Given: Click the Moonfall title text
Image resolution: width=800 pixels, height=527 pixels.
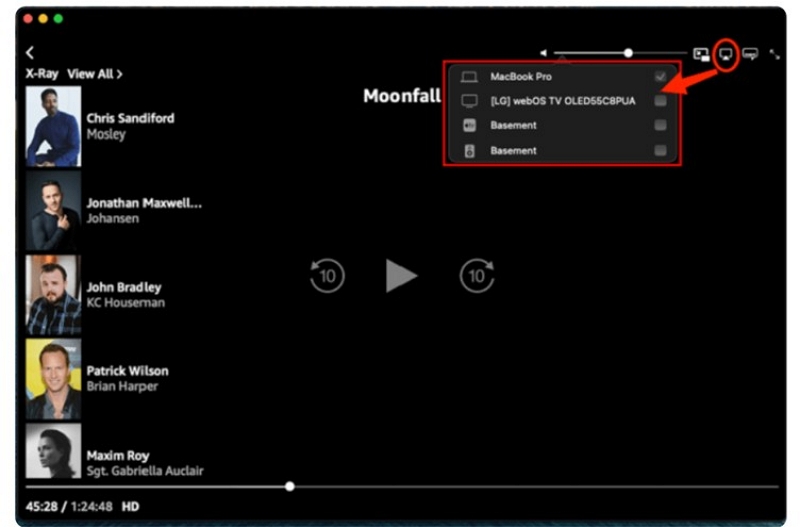Looking at the screenshot, I should [402, 95].
